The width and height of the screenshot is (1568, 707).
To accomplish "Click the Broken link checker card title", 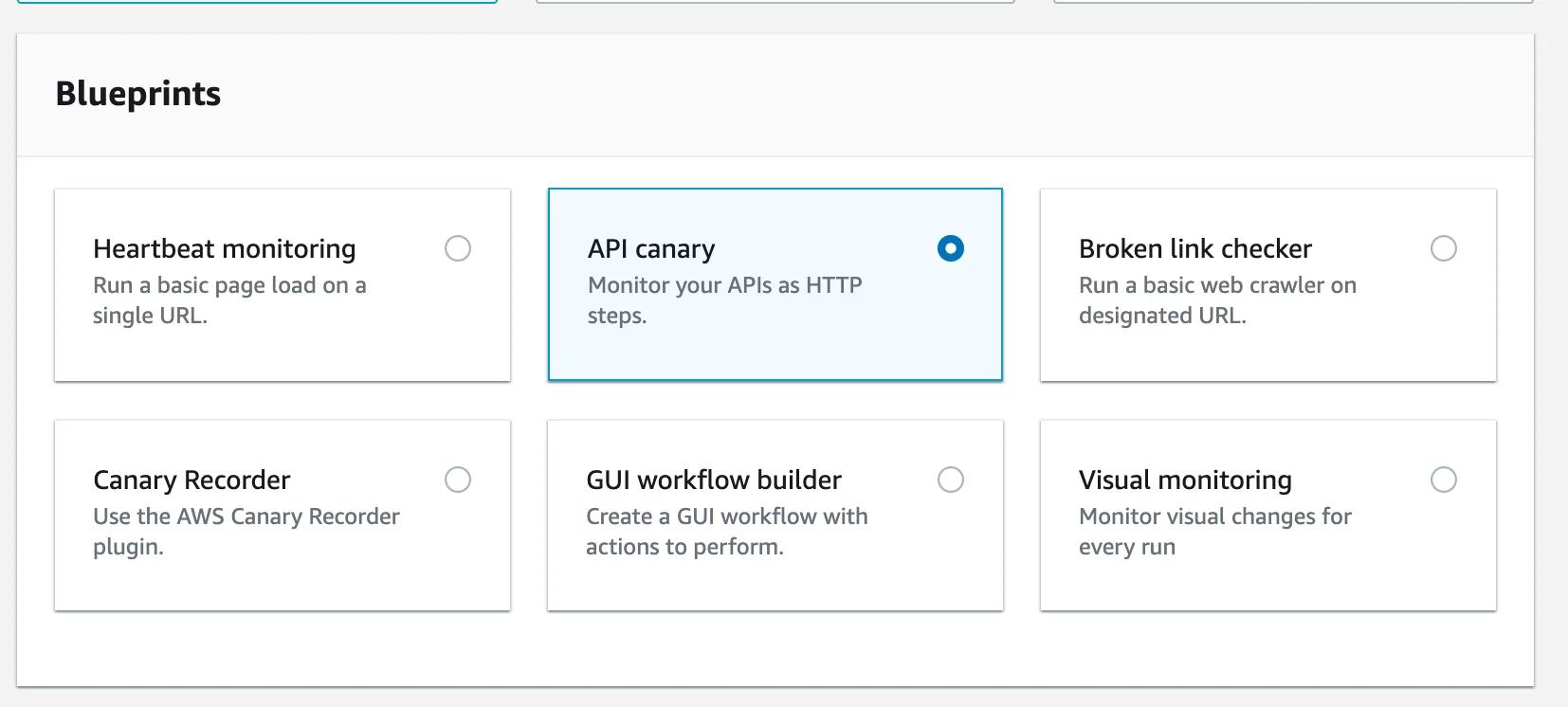I will [1195, 248].
